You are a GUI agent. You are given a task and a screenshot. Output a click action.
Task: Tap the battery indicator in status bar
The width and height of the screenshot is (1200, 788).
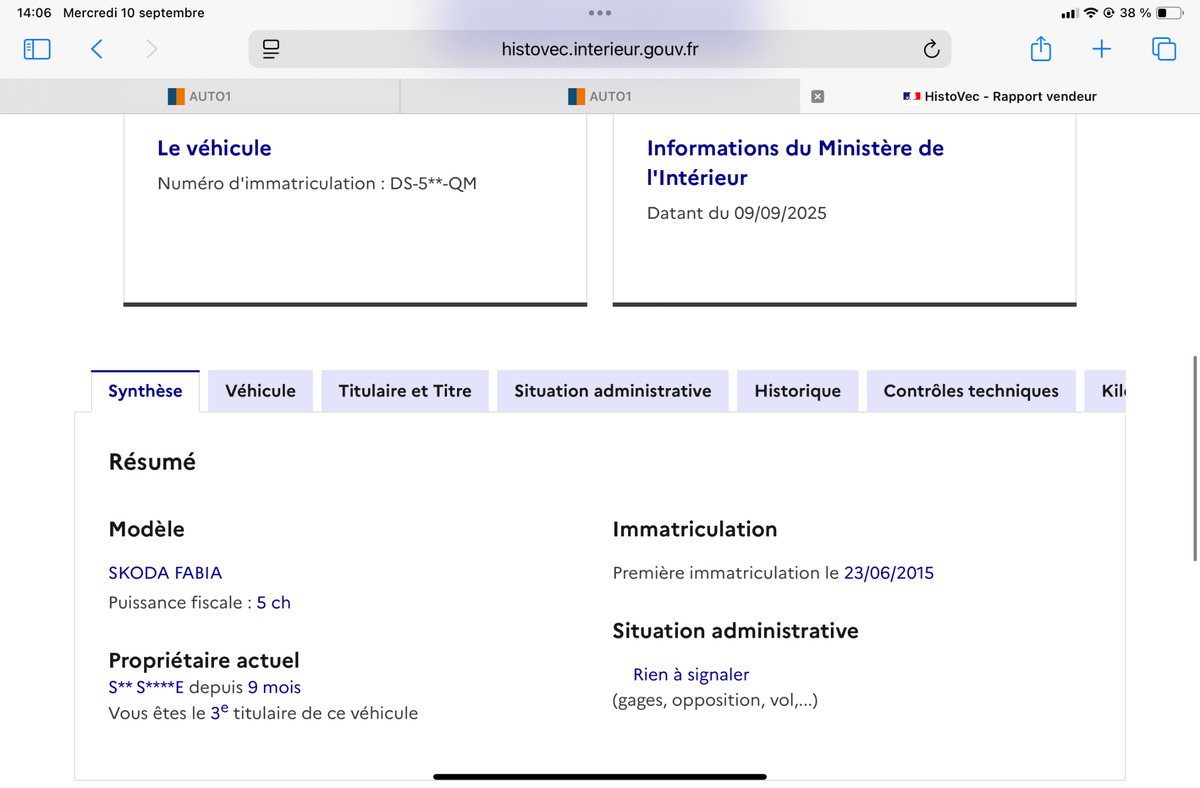coord(1168,13)
